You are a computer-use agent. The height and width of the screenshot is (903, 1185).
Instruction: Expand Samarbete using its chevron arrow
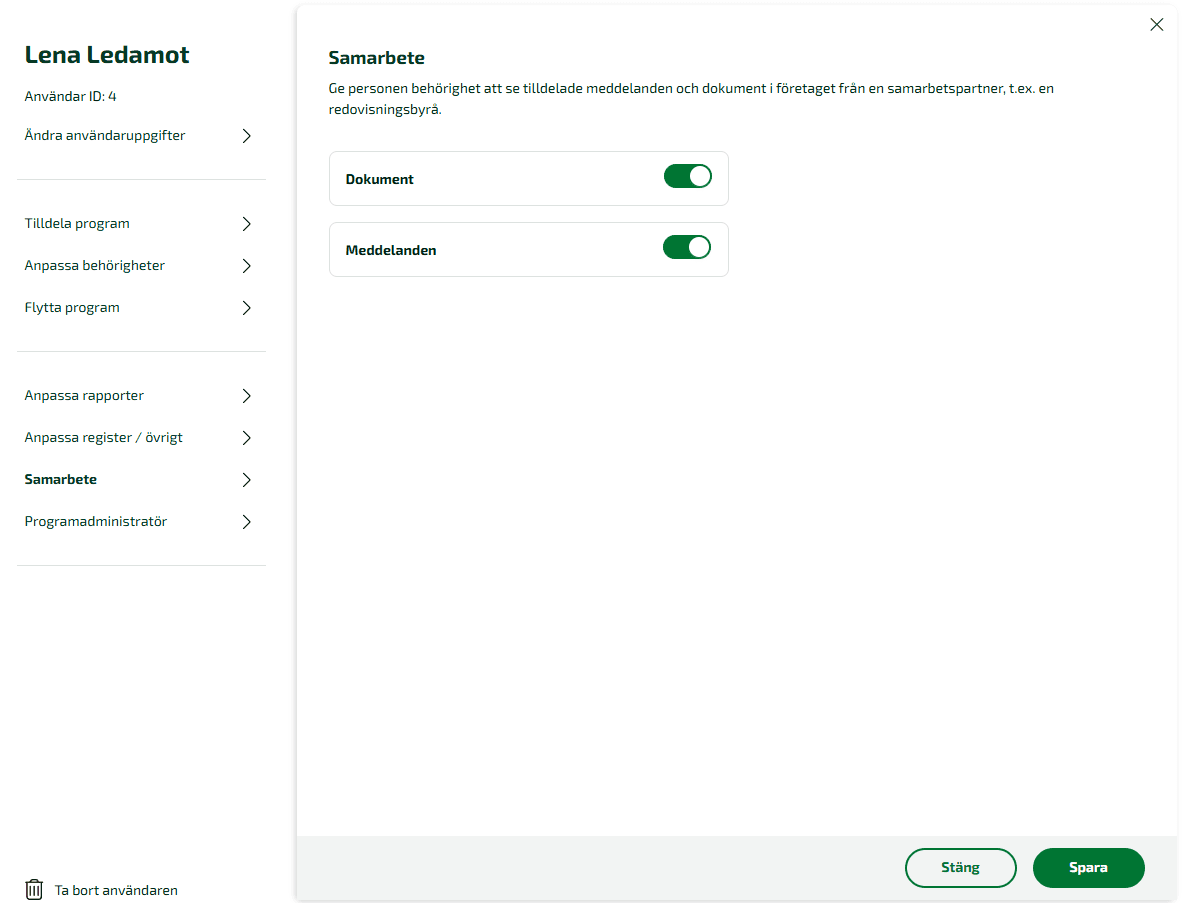coord(246,480)
